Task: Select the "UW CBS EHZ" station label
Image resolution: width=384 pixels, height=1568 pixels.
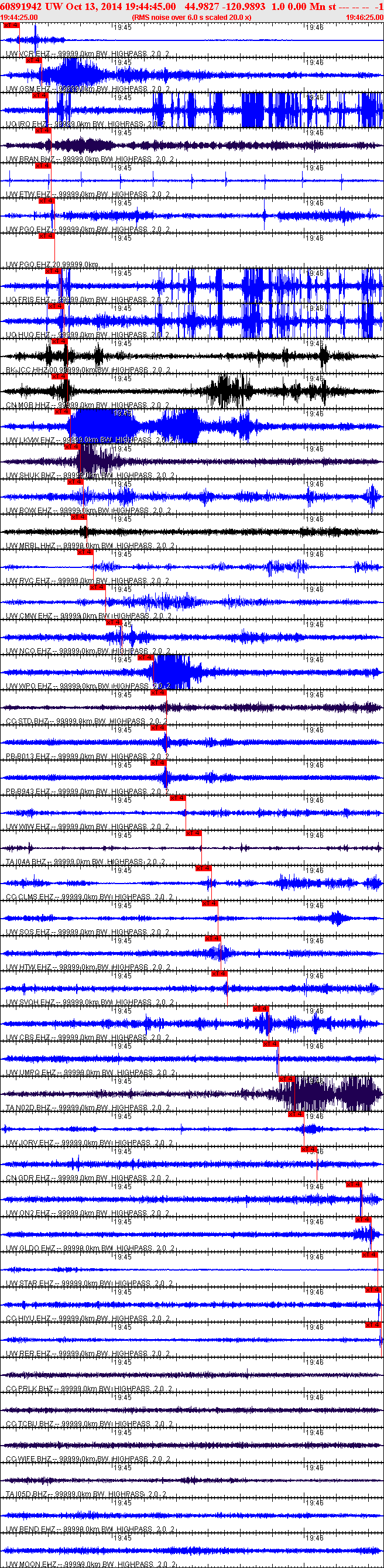Action: 28,1039
